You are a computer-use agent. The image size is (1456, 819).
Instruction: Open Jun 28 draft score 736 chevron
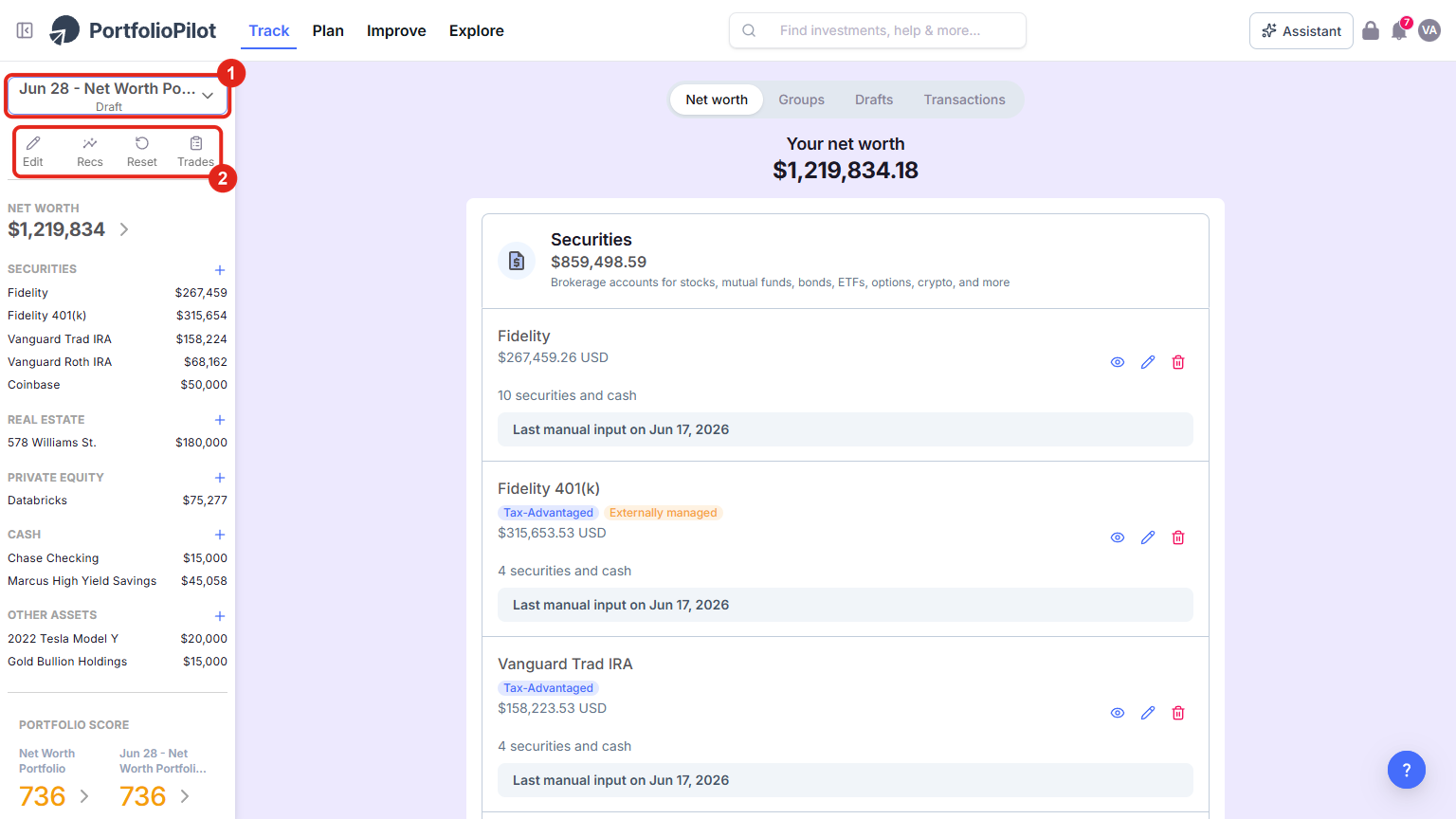185,796
